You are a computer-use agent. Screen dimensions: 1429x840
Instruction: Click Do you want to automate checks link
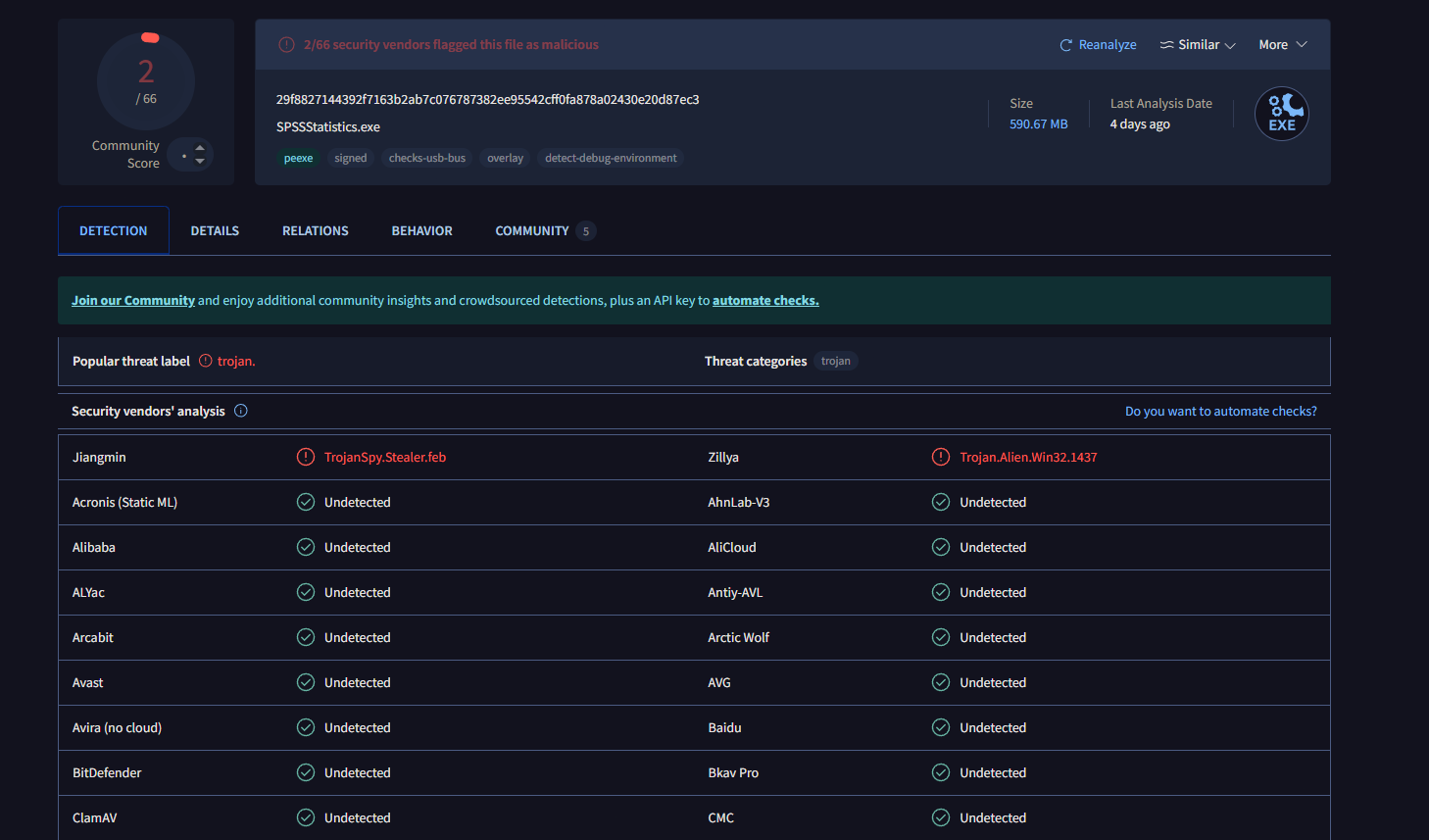(1221, 411)
